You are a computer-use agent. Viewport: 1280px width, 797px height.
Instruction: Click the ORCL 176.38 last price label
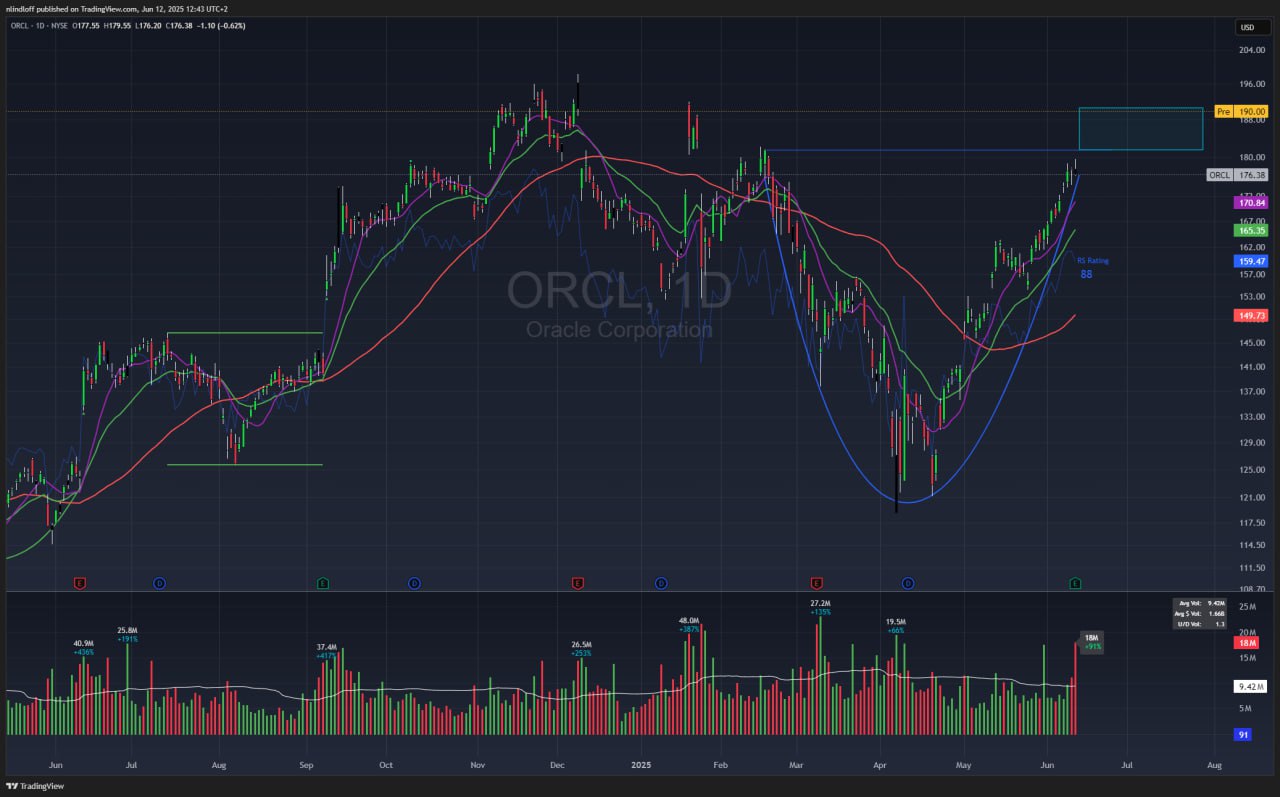tap(1238, 175)
